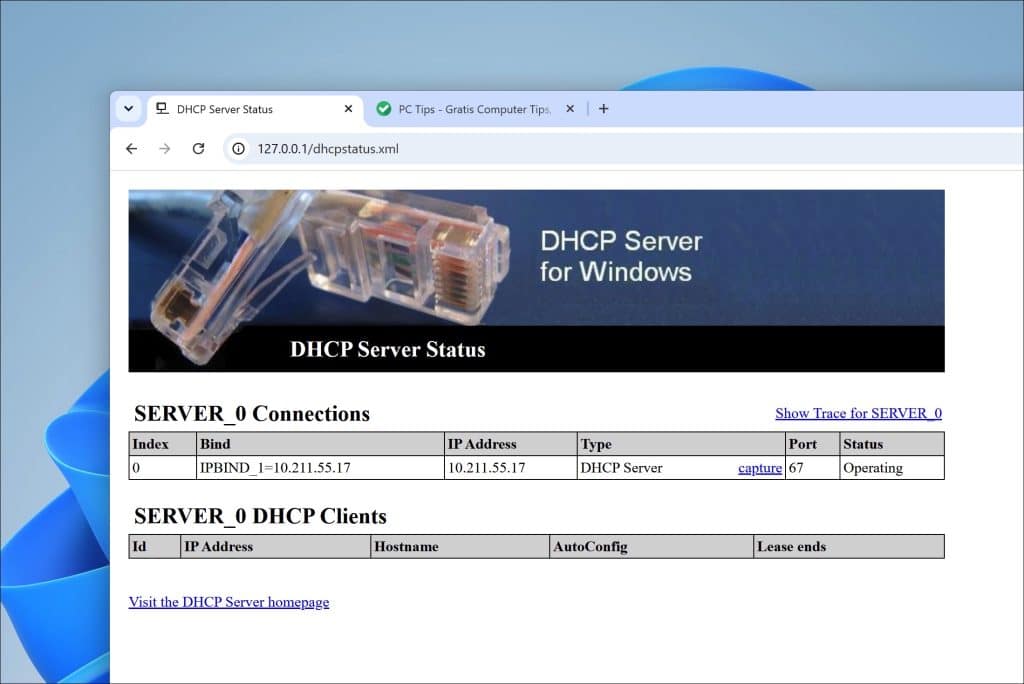The image size is (1024, 684).
Task: Switch to the DHCP Server Status tab
Action: [255, 109]
